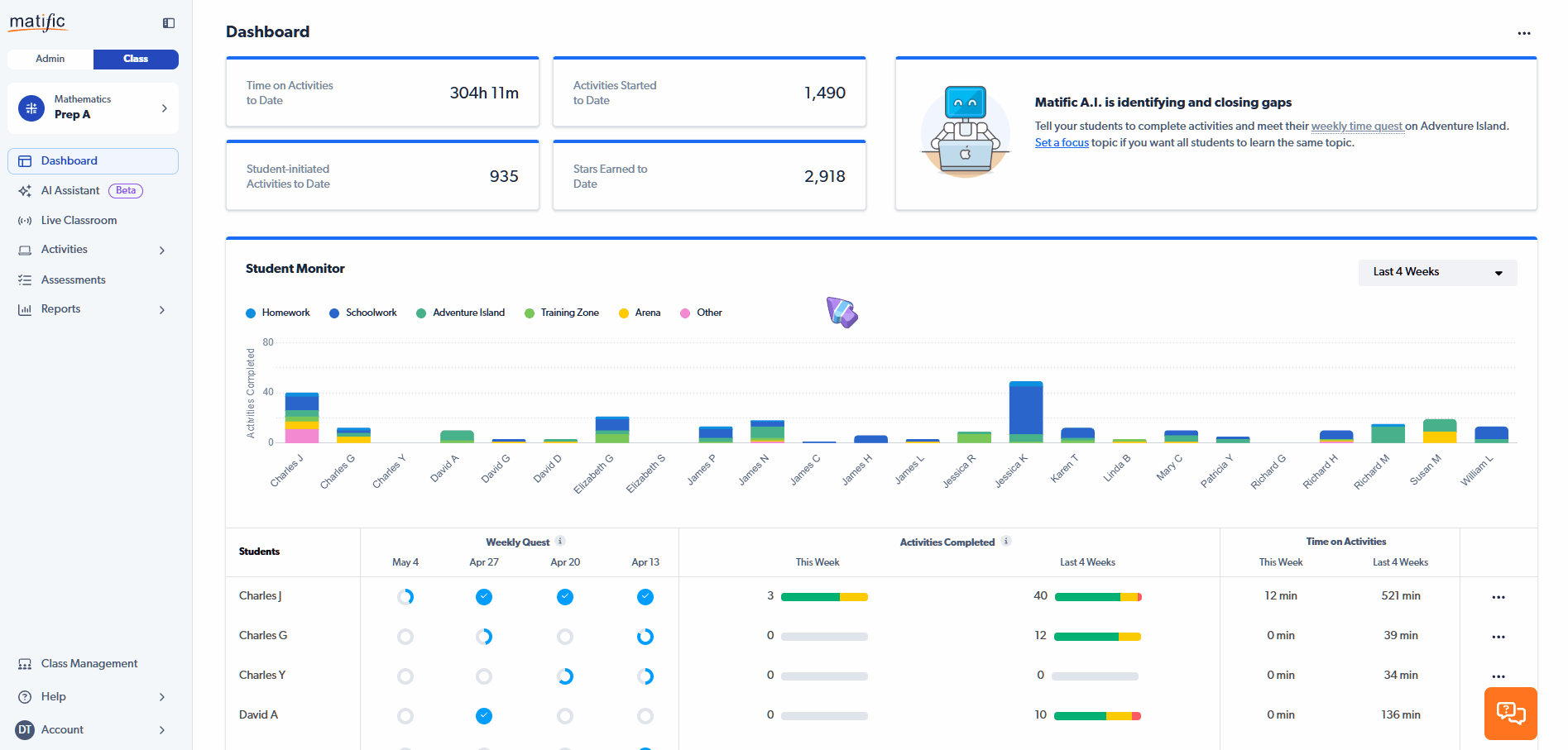1568x750 pixels.
Task: Open the Last 4 Weeks dropdown
Action: click(1437, 273)
